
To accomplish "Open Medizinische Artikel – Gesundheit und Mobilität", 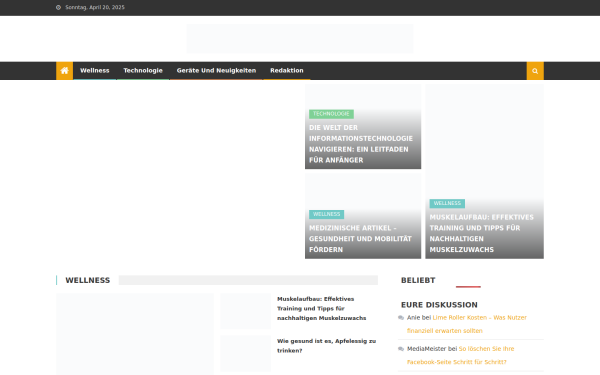I will pyautogui.click(x=360, y=239).
